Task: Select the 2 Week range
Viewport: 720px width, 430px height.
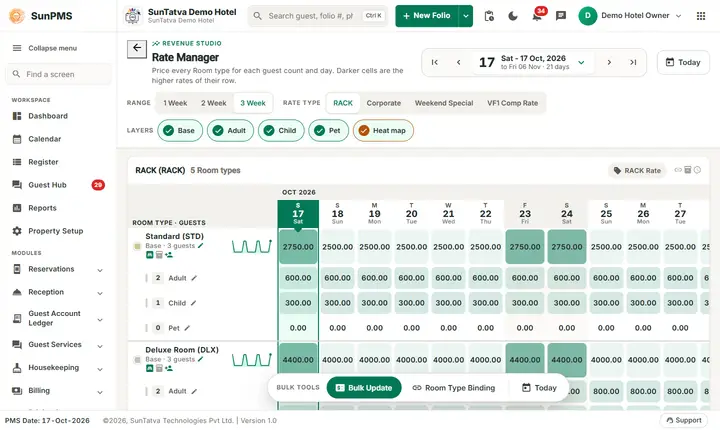Action: coord(214,103)
